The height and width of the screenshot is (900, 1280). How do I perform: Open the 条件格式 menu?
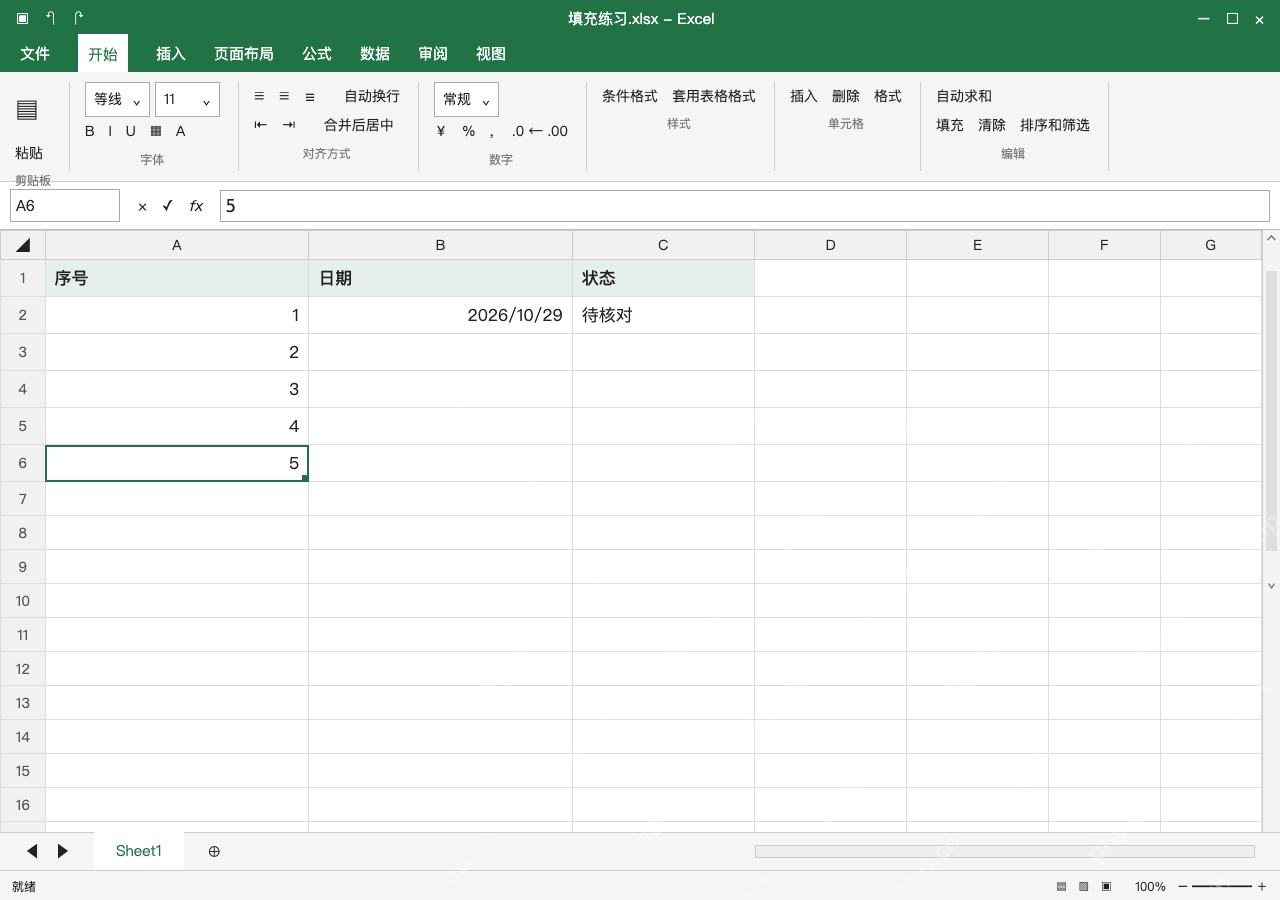pos(630,96)
